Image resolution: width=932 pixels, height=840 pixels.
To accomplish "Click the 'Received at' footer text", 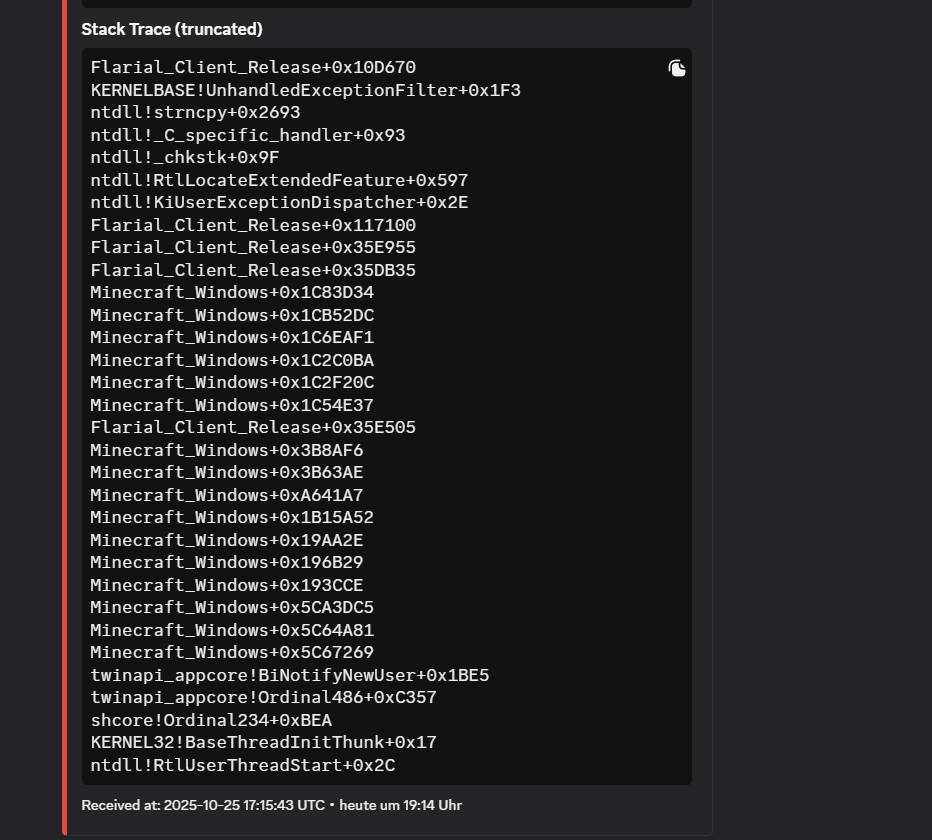I will (203, 805).
